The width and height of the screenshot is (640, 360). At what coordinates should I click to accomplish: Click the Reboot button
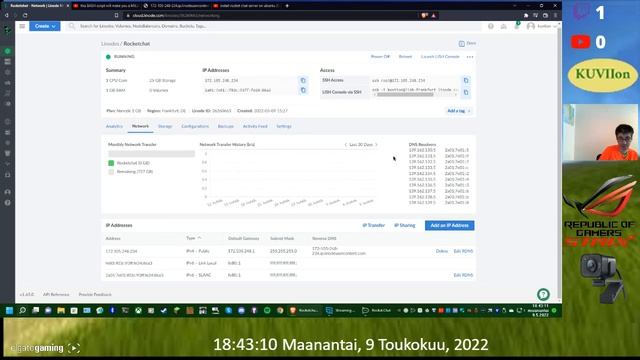pos(405,57)
